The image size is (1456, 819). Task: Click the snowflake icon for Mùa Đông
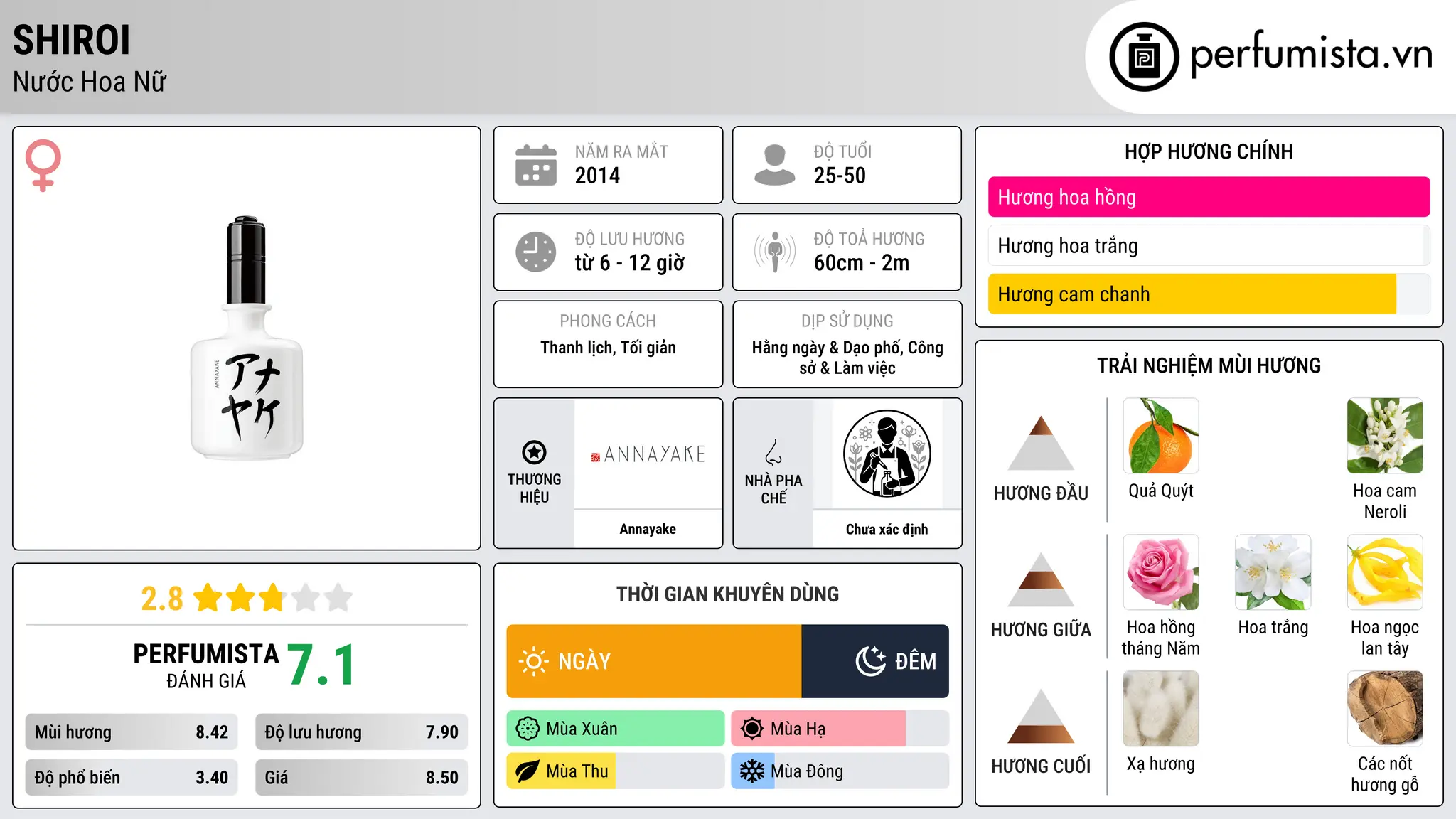[752, 771]
